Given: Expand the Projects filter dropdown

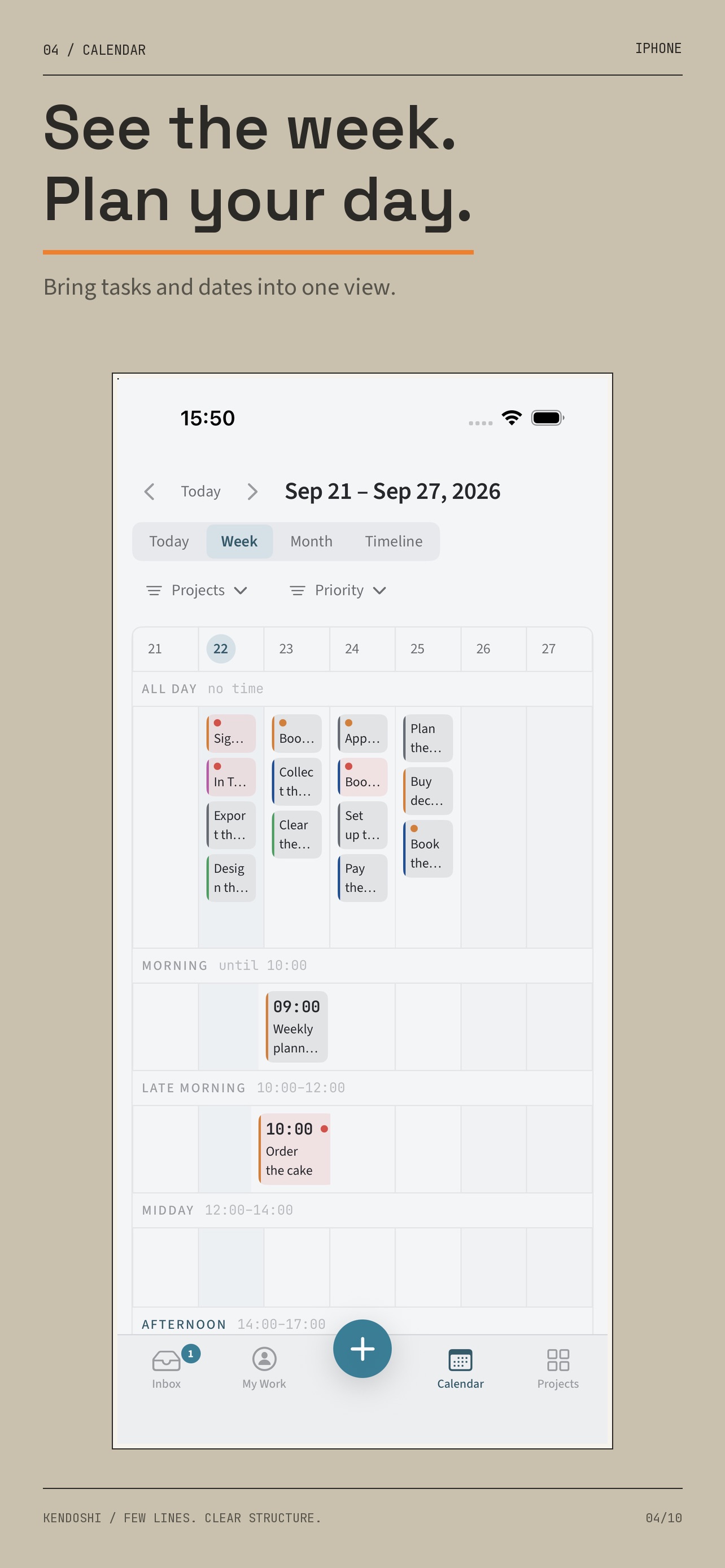Looking at the screenshot, I should [196, 590].
